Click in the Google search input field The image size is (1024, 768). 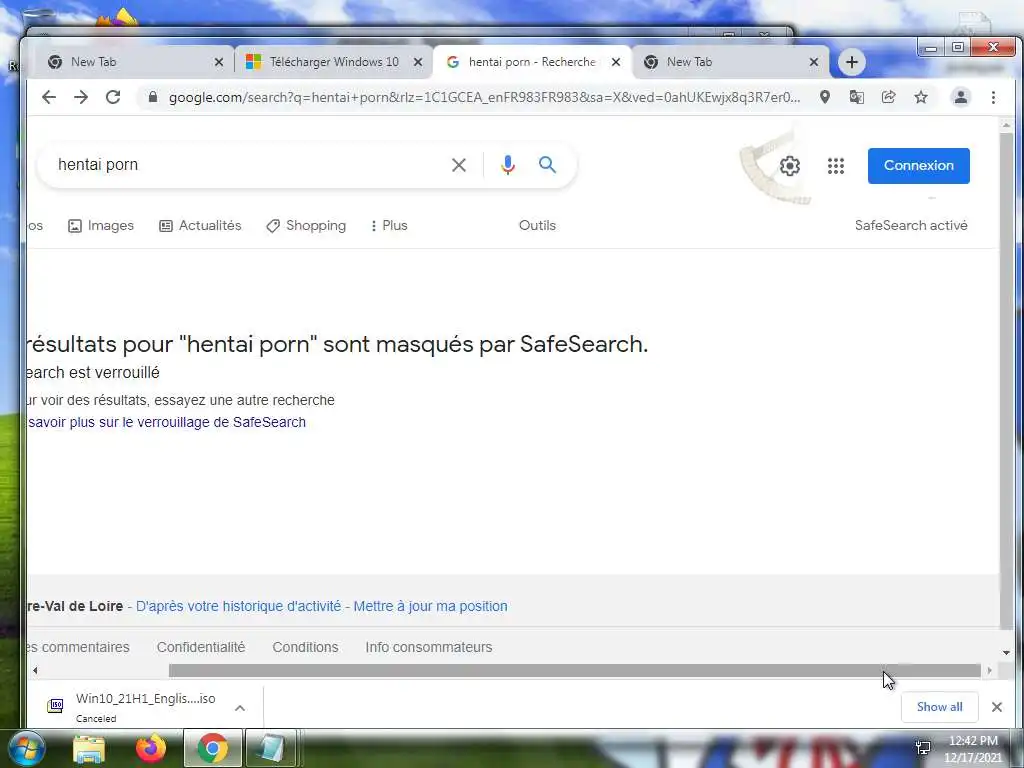click(248, 165)
